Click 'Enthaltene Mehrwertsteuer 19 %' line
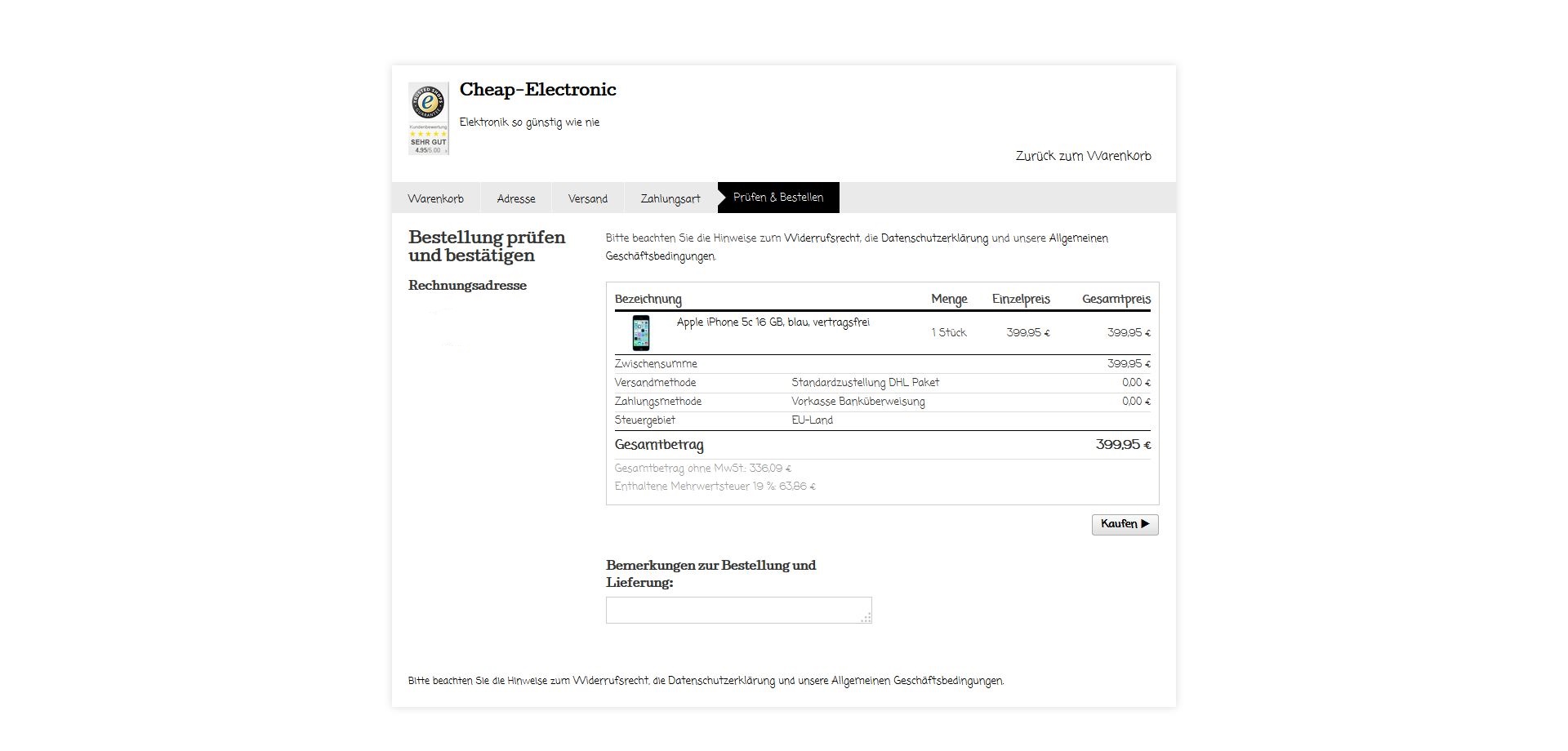Image resolution: width=1568 pixels, height=751 pixels. coord(715,487)
